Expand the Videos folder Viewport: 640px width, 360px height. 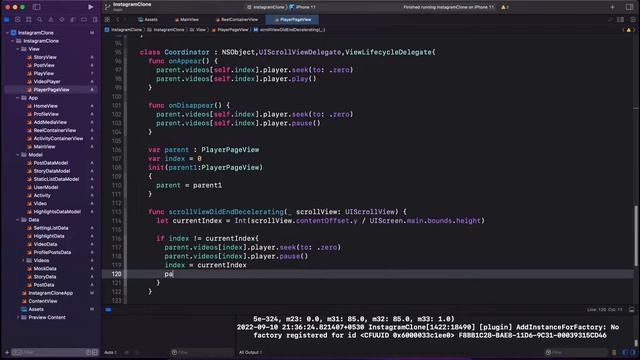(x=23, y=260)
